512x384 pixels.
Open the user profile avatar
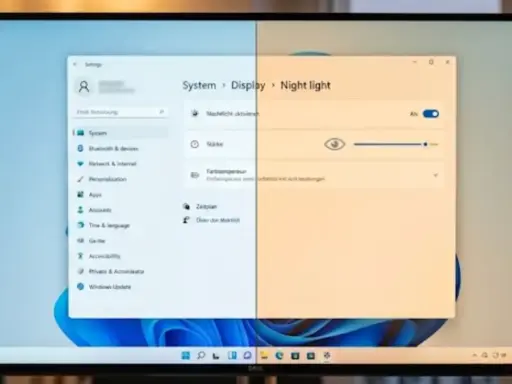tap(84, 87)
